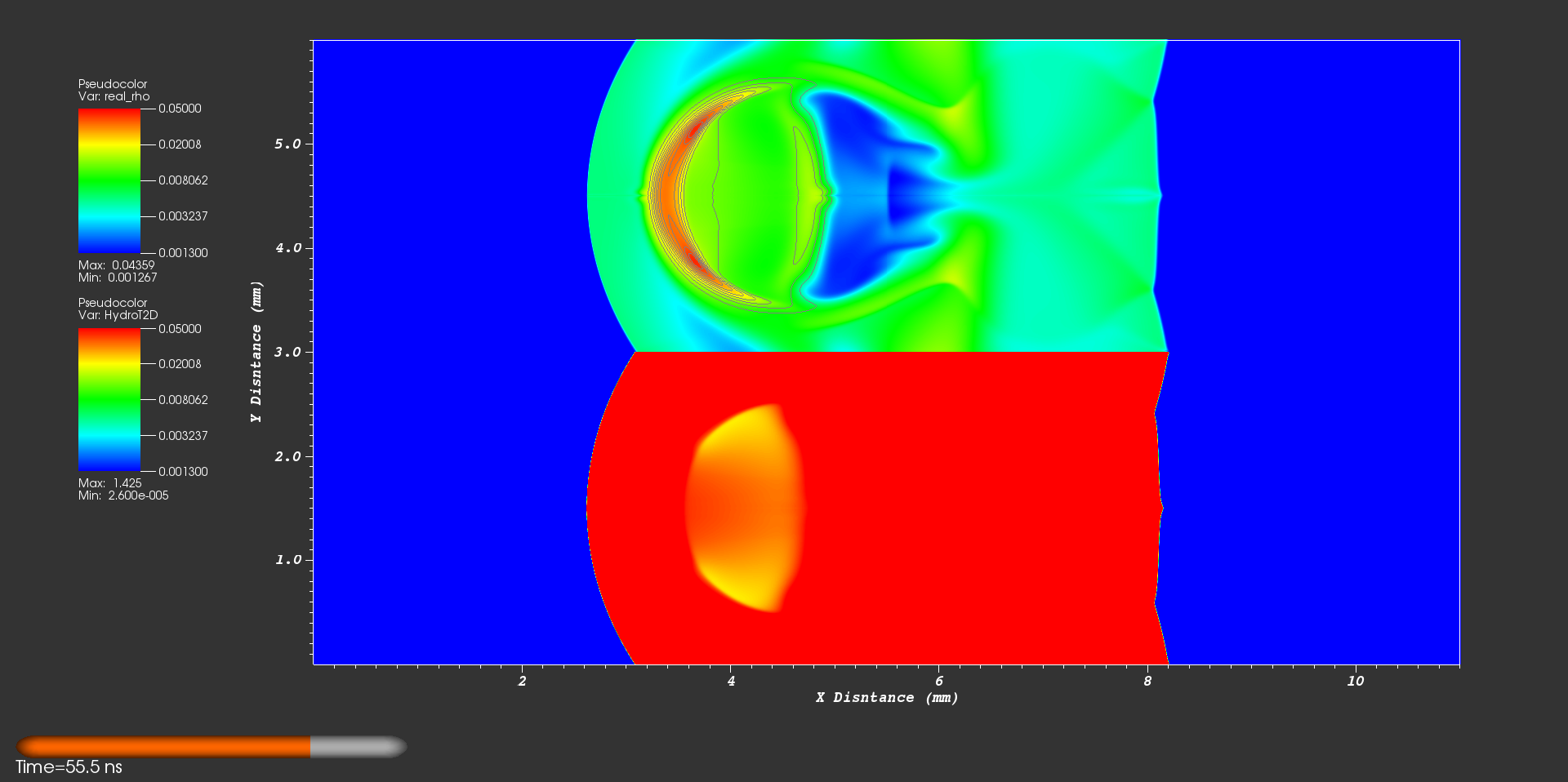Click the y-axis tick label 5.0
The height and width of the screenshot is (782, 1568).
(x=287, y=144)
